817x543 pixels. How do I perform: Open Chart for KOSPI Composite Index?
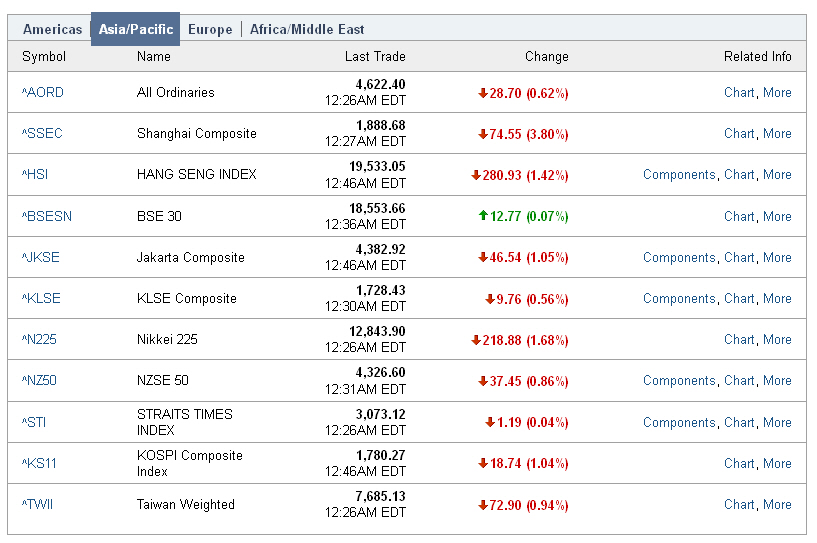739,464
